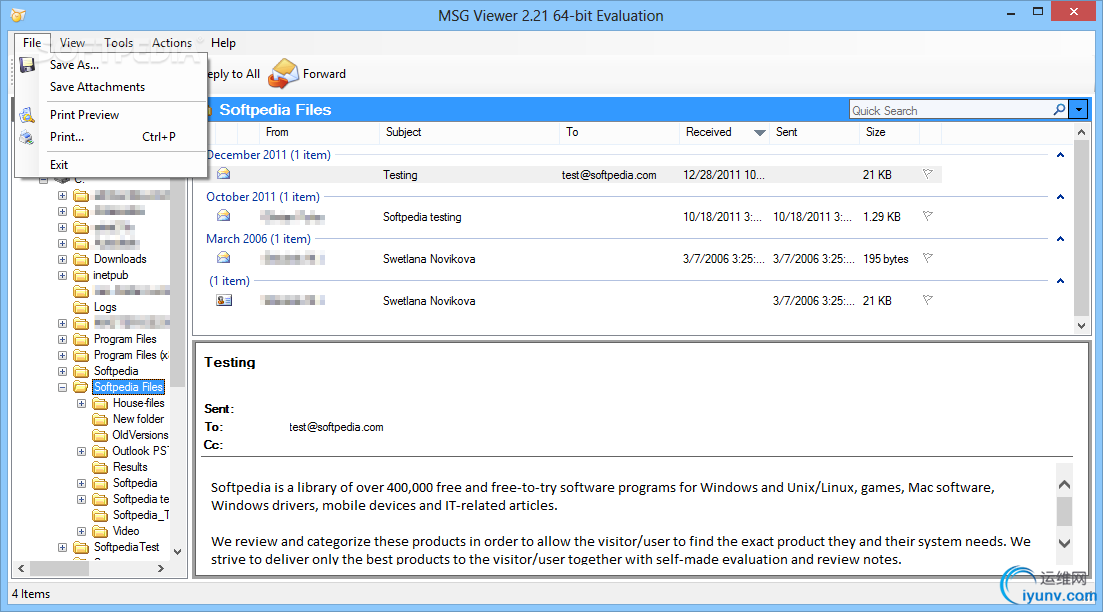1103x612 pixels.
Task: Open the Tools menu
Action: 118,43
